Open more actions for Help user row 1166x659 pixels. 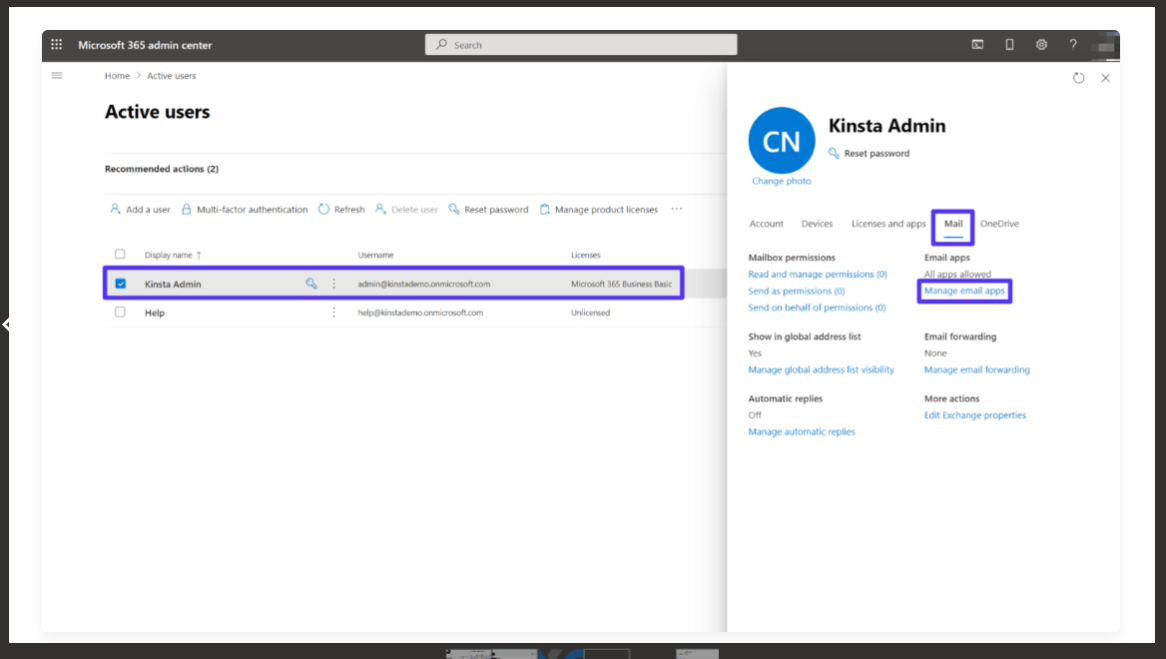[x=334, y=312]
